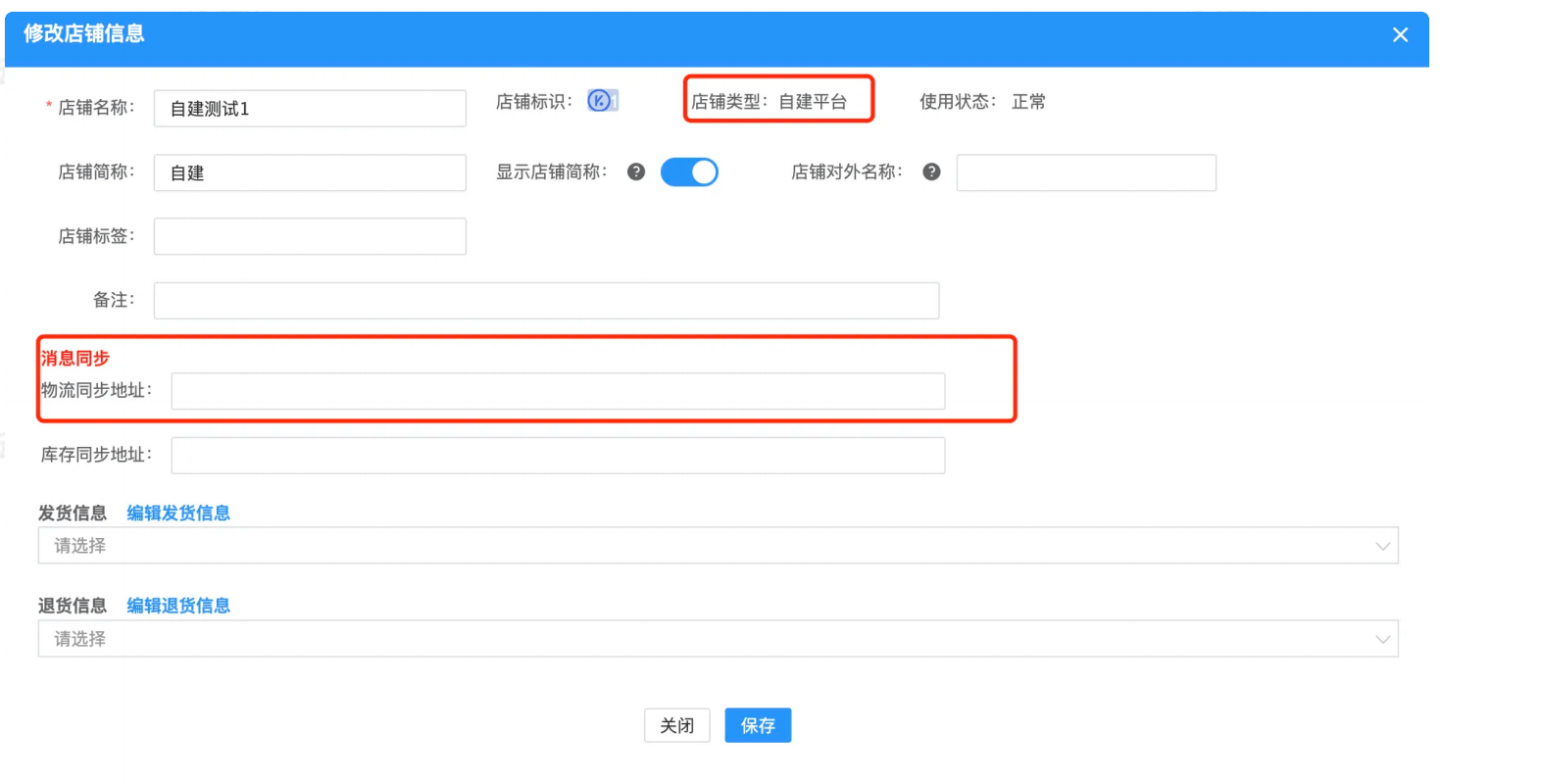Click the empty 店铺标签 input
Screen dimensions: 1541x784
[310, 237]
